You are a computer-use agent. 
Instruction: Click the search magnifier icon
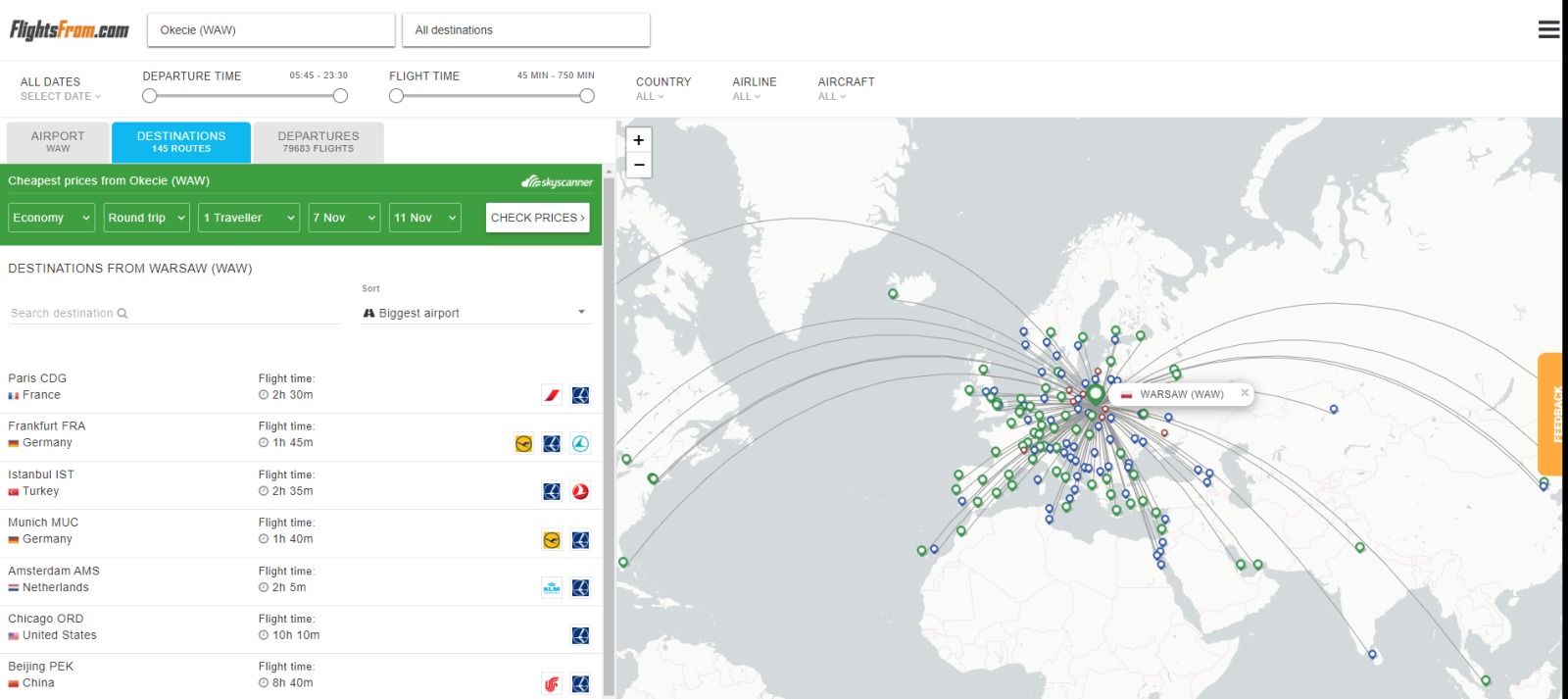pyautogui.click(x=122, y=314)
